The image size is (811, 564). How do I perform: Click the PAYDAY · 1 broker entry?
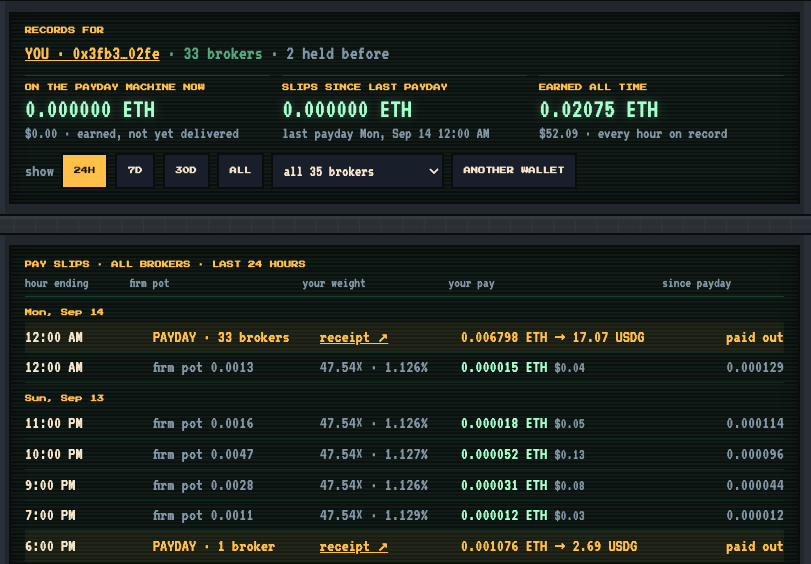point(214,547)
